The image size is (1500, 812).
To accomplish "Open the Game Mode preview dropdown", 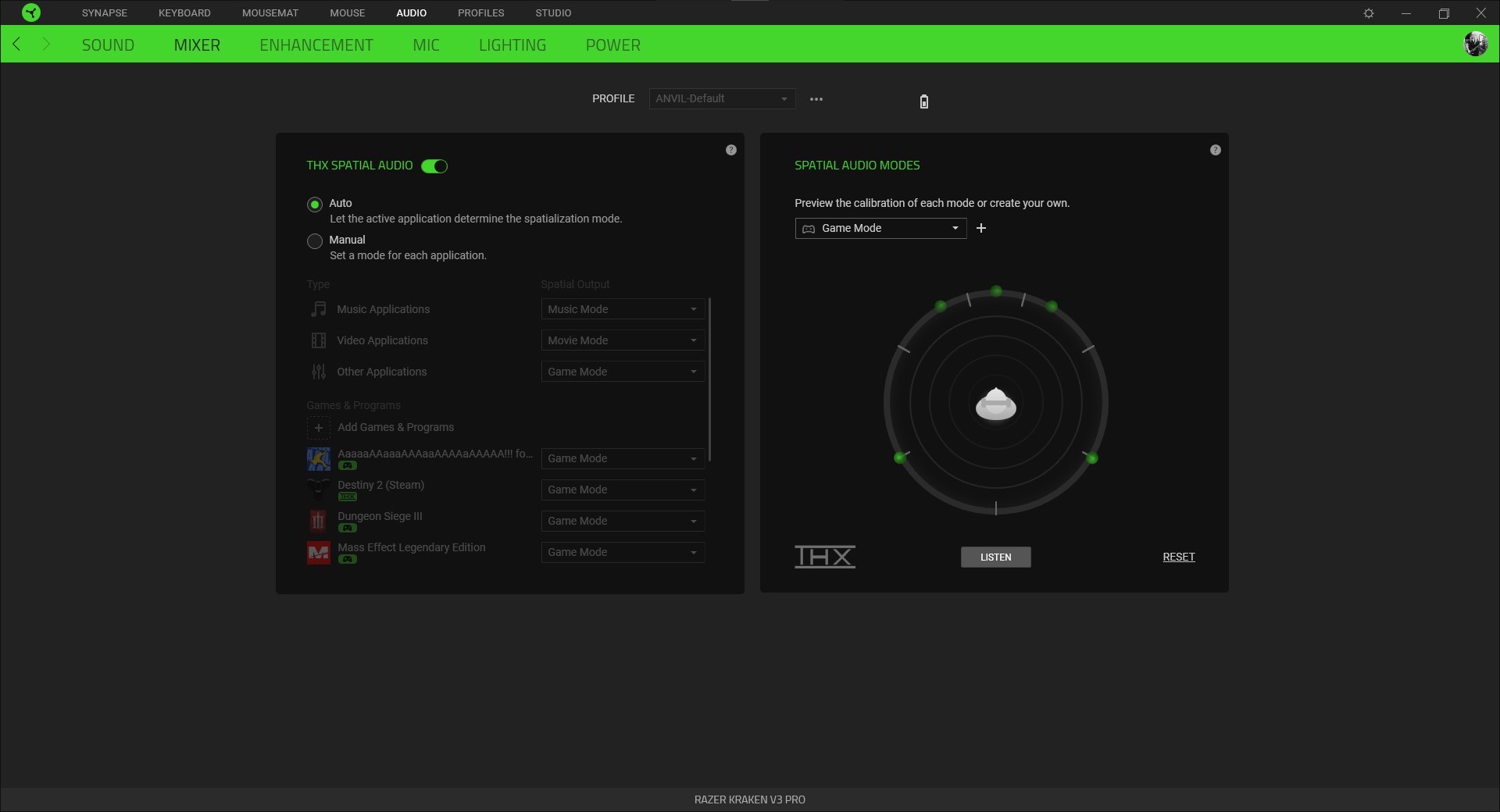I will pyautogui.click(x=880, y=228).
